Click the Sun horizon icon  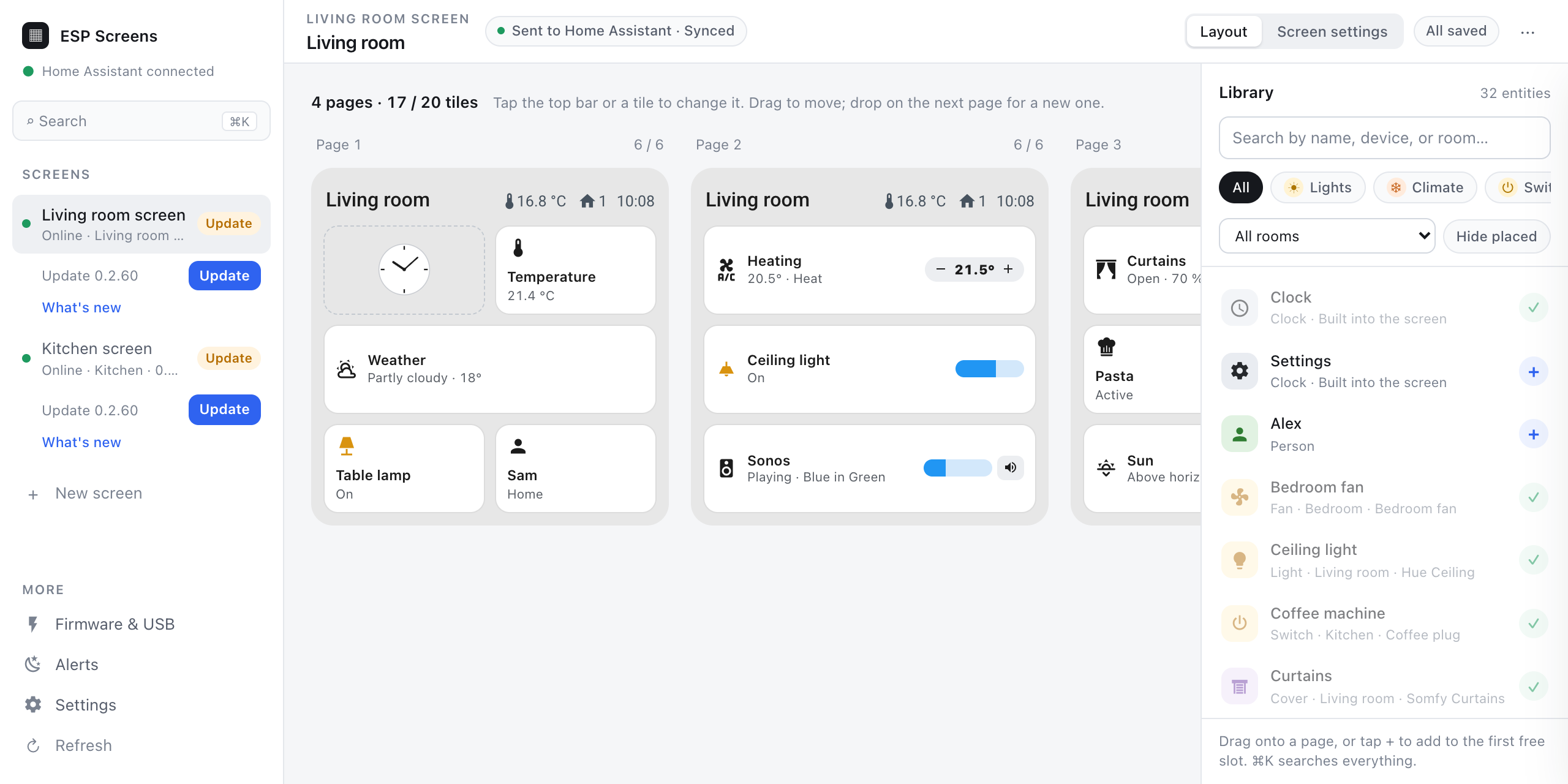pyautogui.click(x=1106, y=468)
